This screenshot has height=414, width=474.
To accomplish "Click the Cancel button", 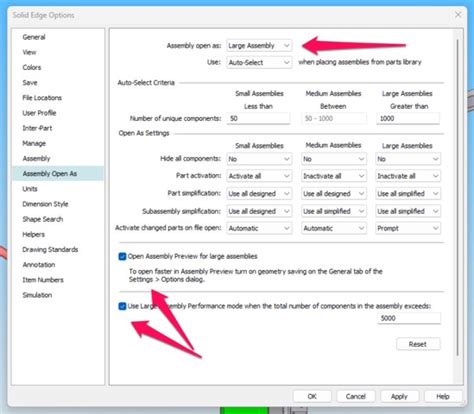I will (356, 396).
